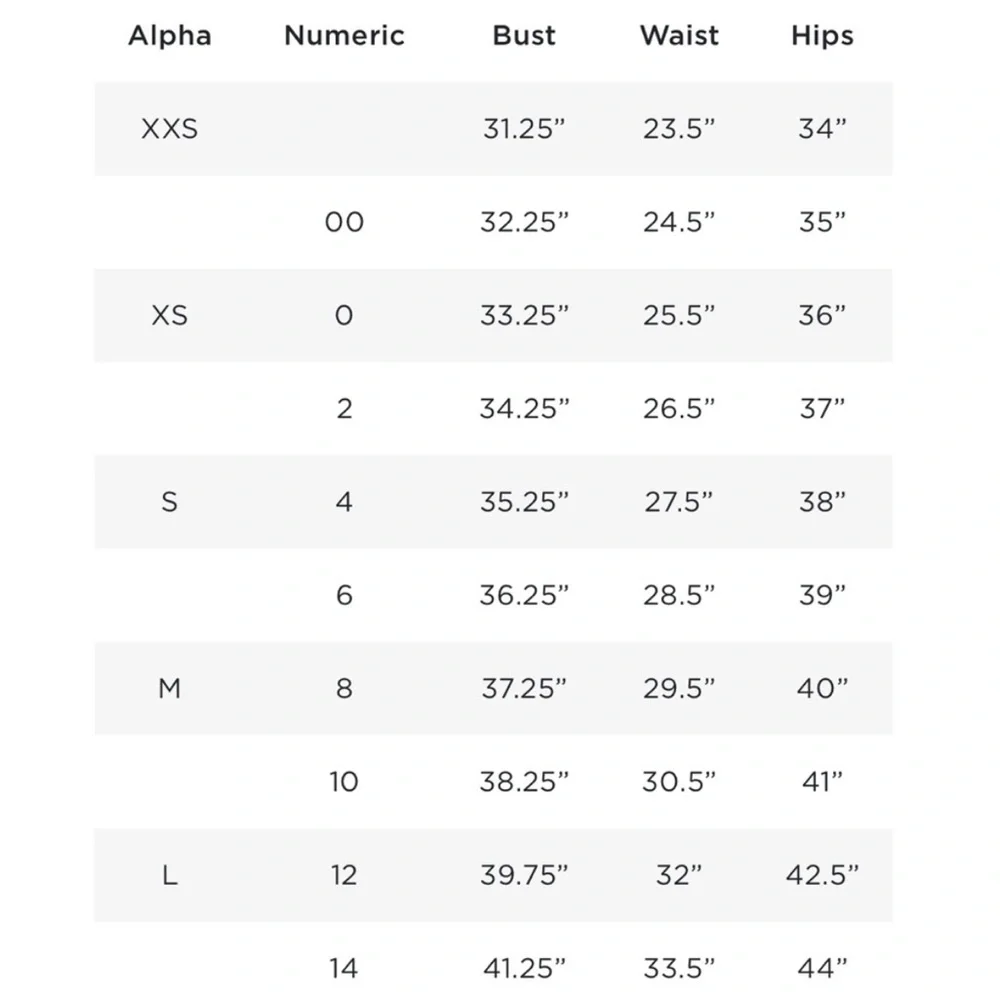The height and width of the screenshot is (1000, 1000).
Task: Select numeric size 10 cell
Action: [344, 781]
